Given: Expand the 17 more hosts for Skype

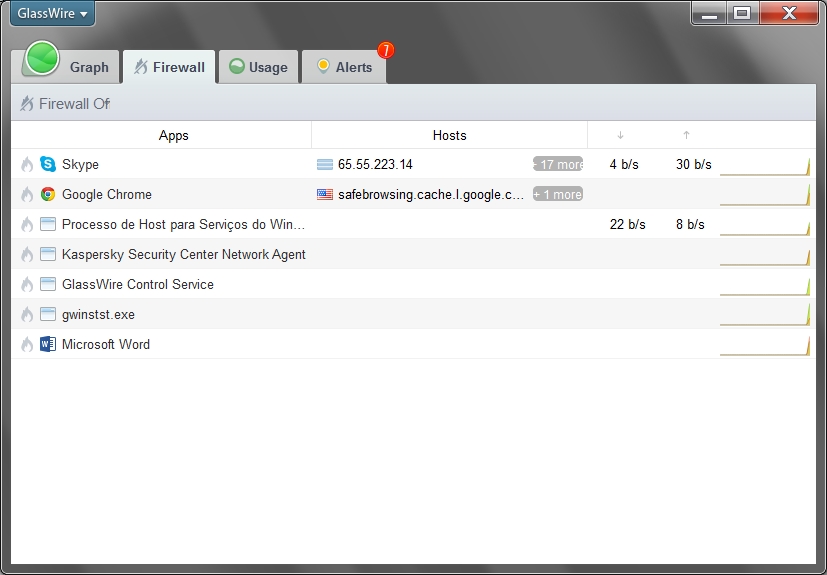Looking at the screenshot, I should click(558, 164).
